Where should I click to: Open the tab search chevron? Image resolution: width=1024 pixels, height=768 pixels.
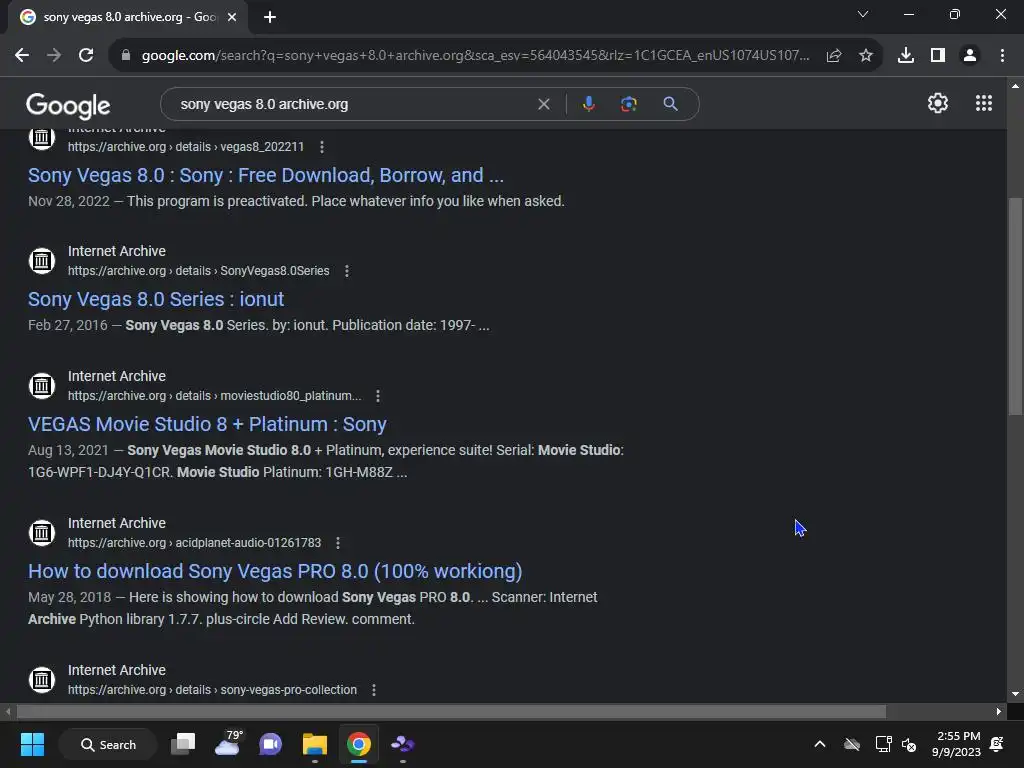(863, 14)
